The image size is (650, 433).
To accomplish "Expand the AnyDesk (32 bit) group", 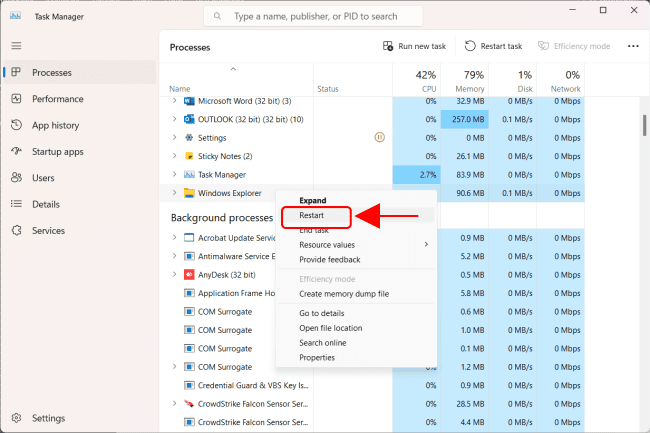I will tap(175, 274).
